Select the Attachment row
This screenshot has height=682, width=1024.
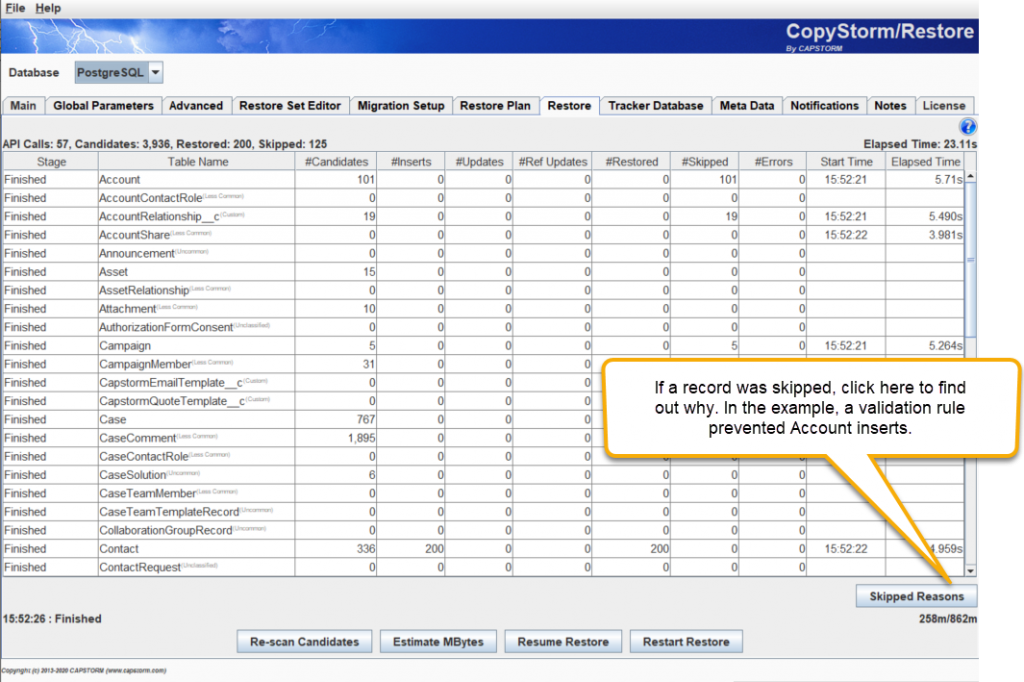[x=484, y=308]
